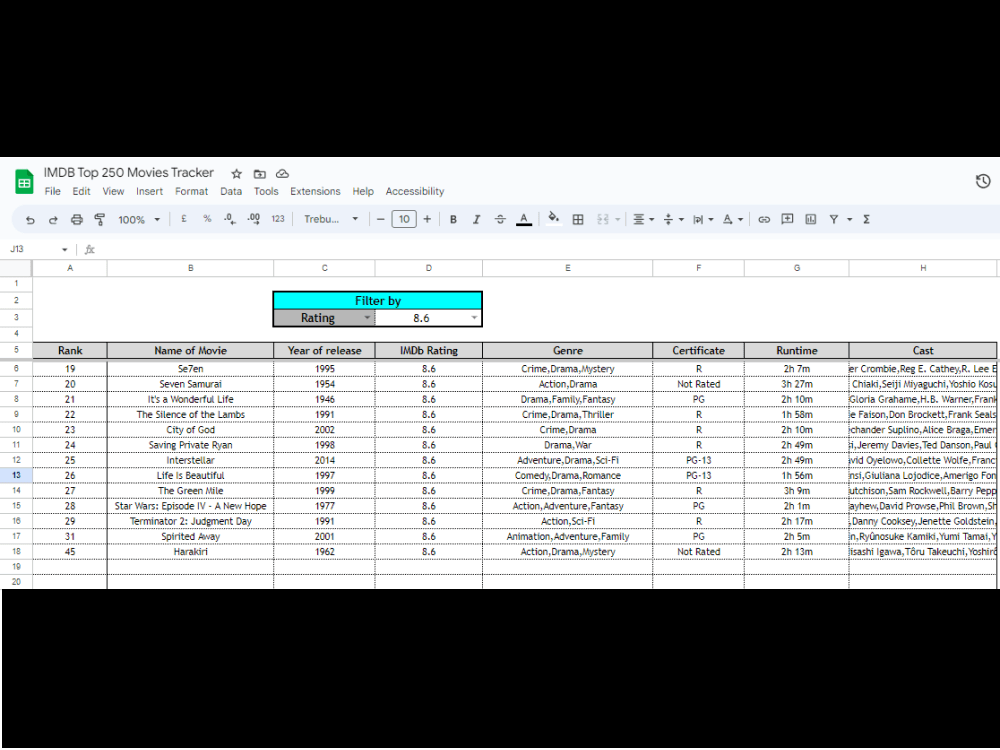The width and height of the screenshot is (1000, 750).
Task: Star the IMDB Top 250 Movies Tracker spreadsheet
Action: pyautogui.click(x=235, y=172)
